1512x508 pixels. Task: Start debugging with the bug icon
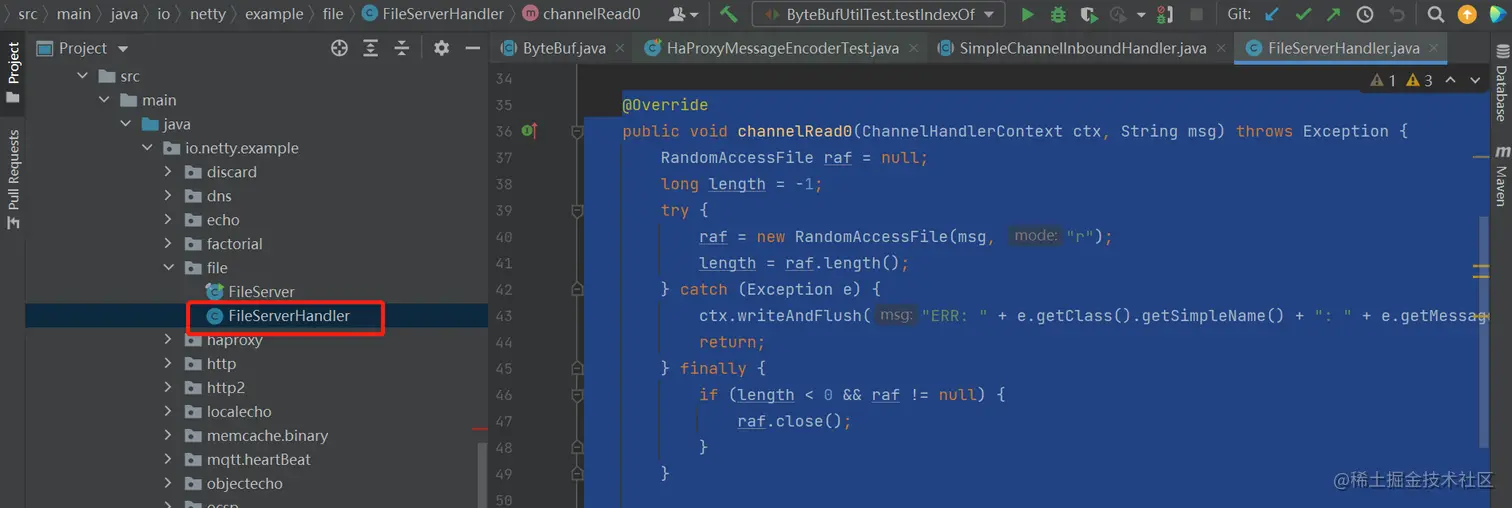point(1058,14)
